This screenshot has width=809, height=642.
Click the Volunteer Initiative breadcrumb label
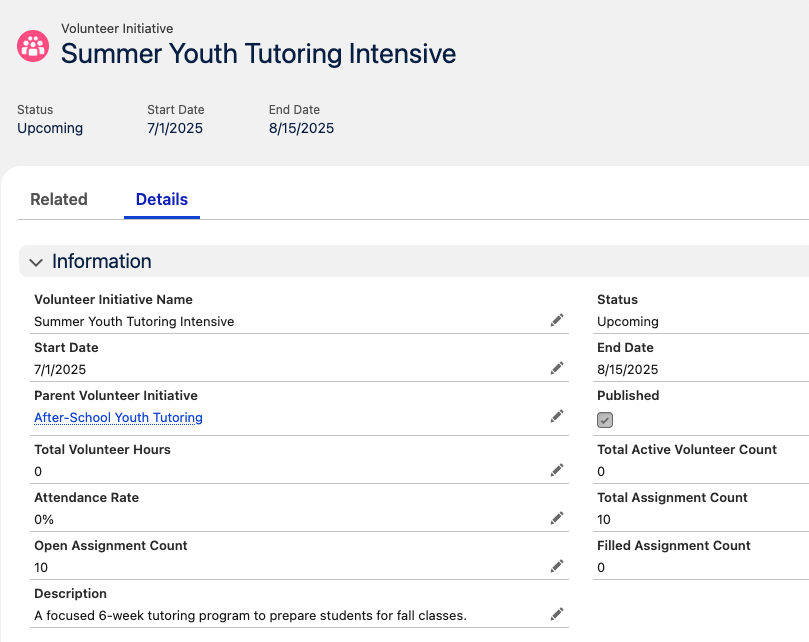[x=114, y=28]
